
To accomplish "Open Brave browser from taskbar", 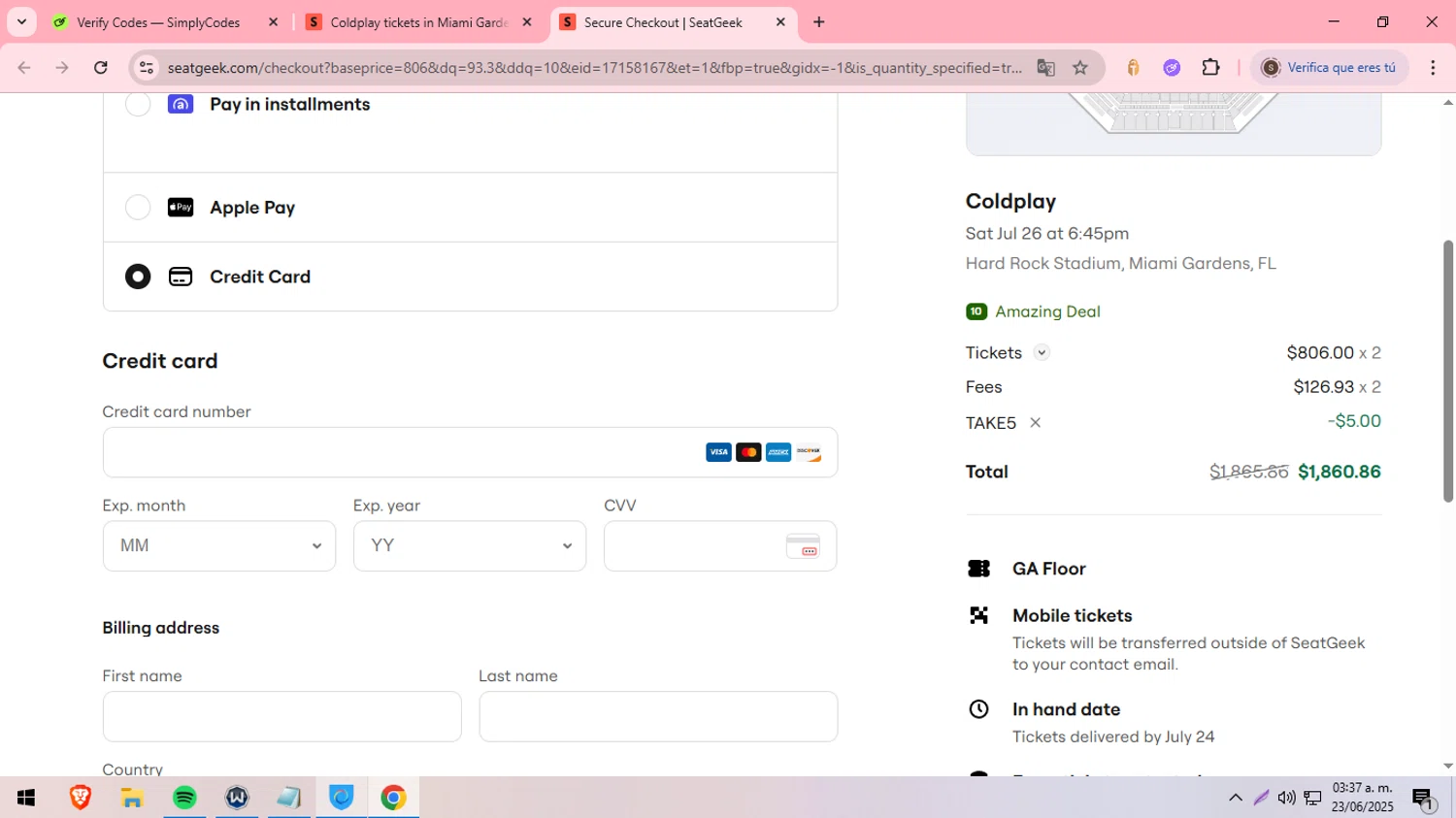I will tap(80, 798).
